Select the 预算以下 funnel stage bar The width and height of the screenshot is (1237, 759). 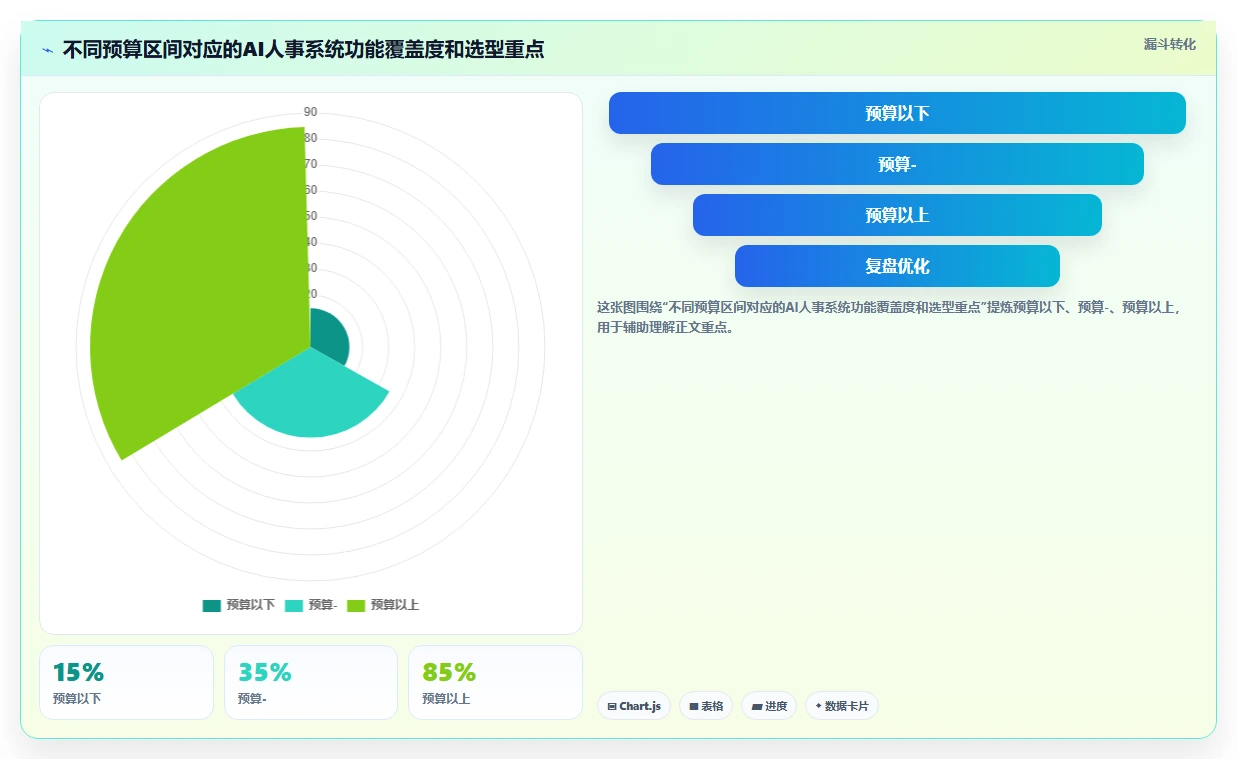pyautogui.click(x=897, y=113)
